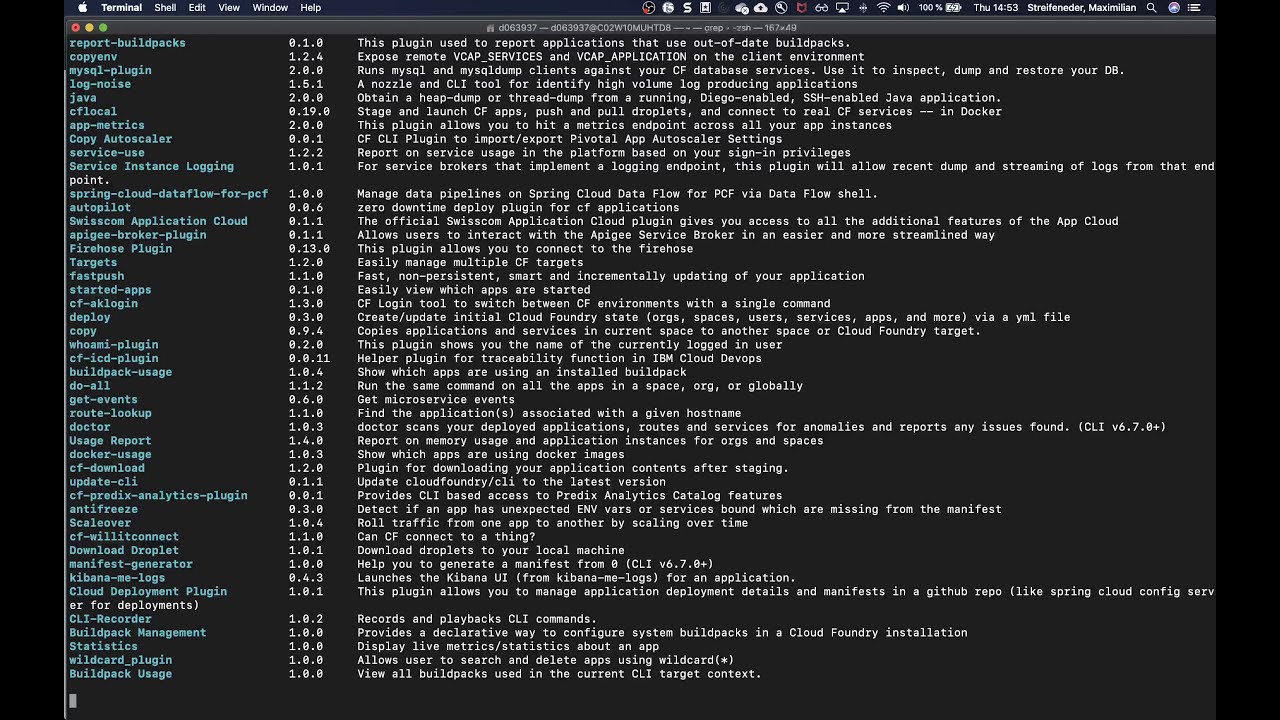
Task: Click the glasses menu bar icon
Action: (822, 7)
